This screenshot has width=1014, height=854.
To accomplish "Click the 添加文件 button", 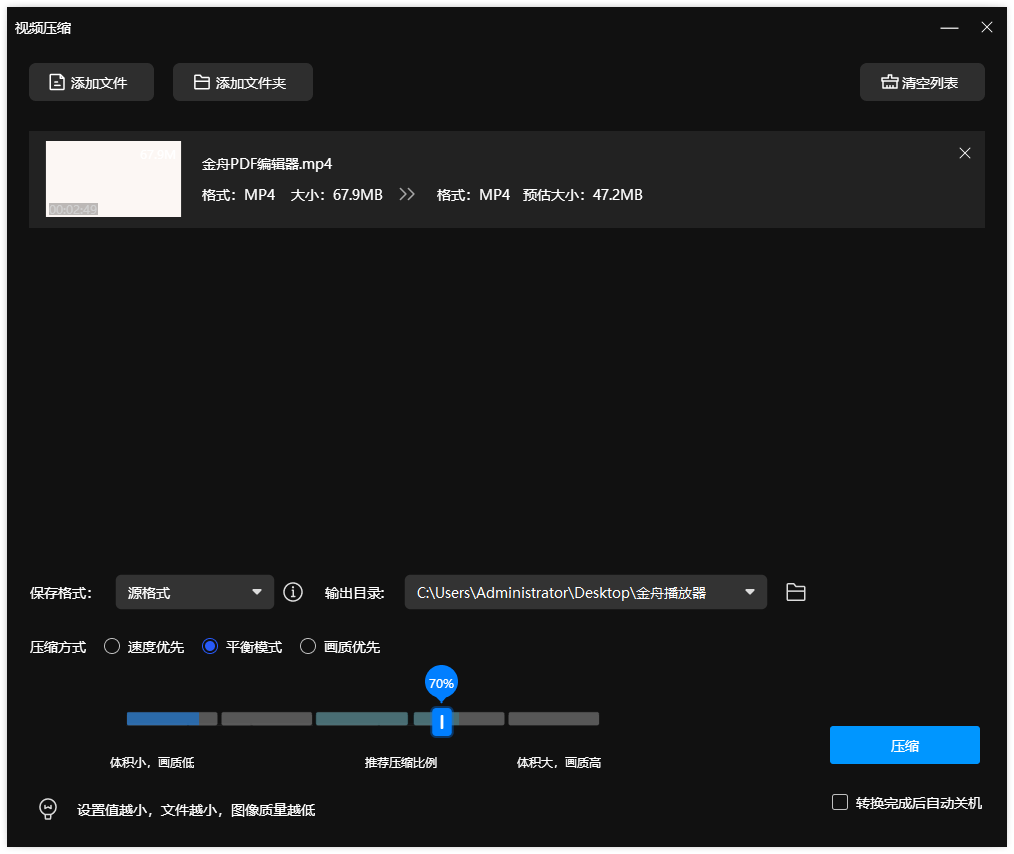I will pyautogui.click(x=91, y=82).
